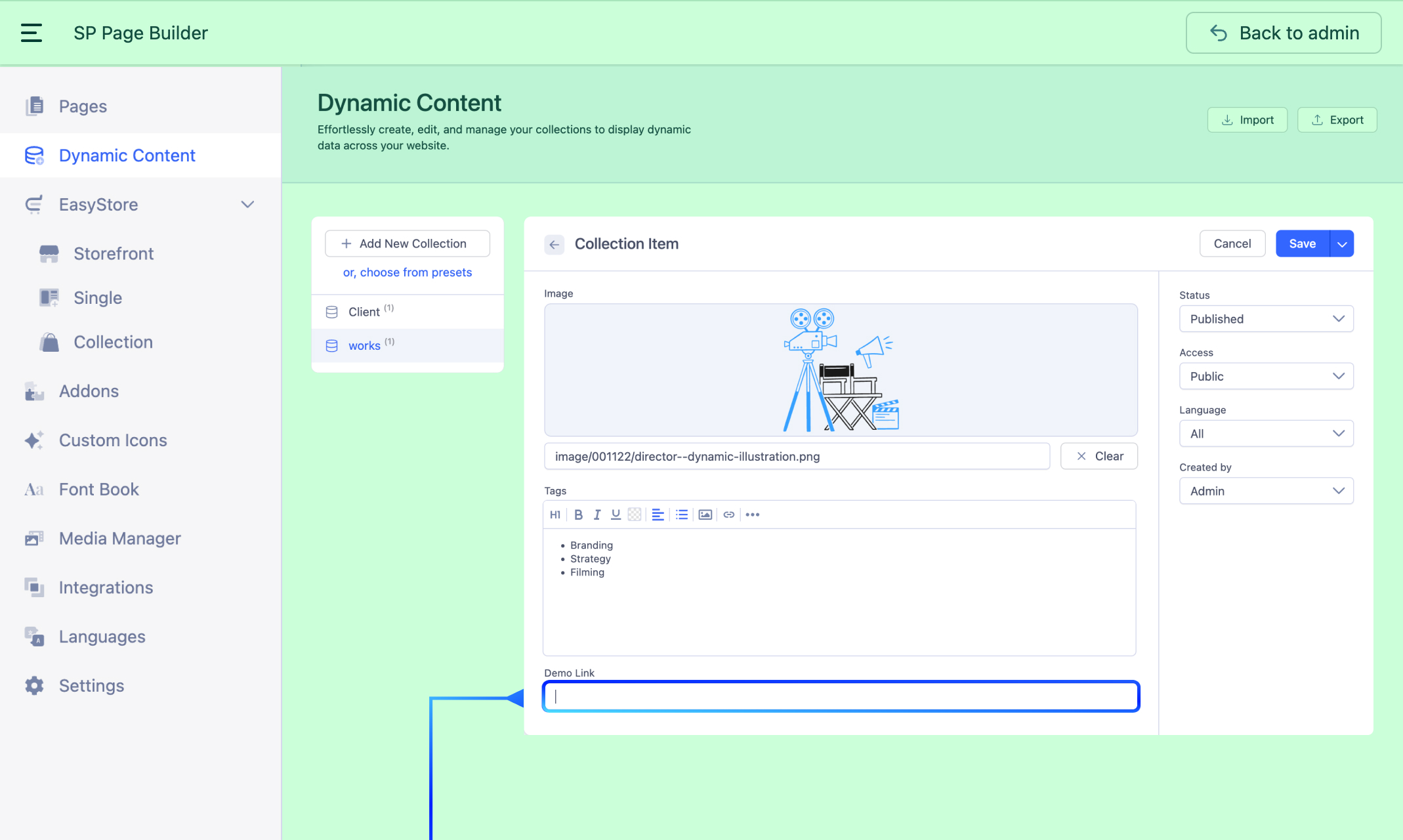1403x840 pixels.
Task: Click the choose from presets link
Action: (x=407, y=272)
